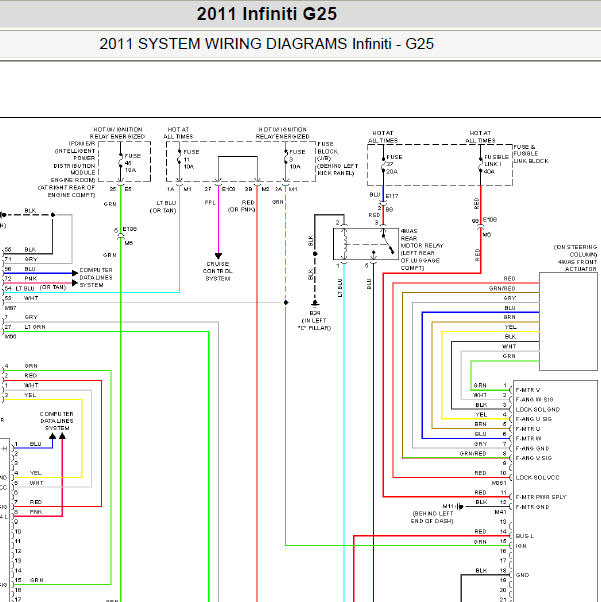Click connector label 'E108' on the red wire
The width and height of the screenshot is (601, 602).
490,220
